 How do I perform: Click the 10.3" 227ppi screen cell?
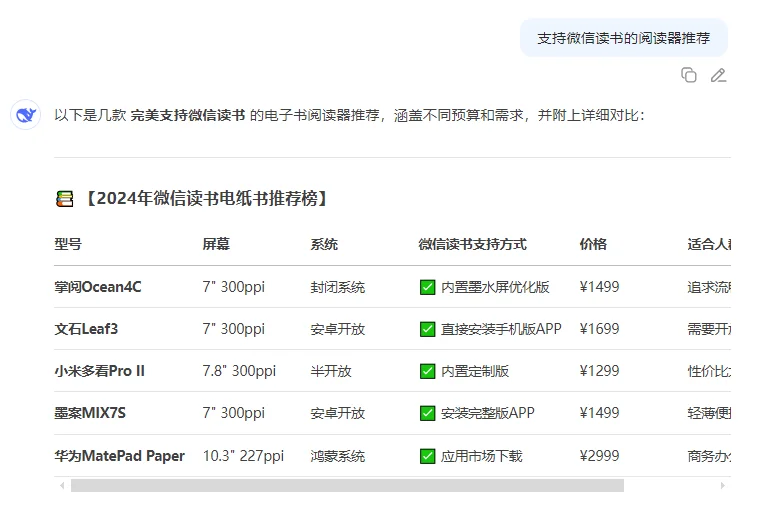[243, 456]
